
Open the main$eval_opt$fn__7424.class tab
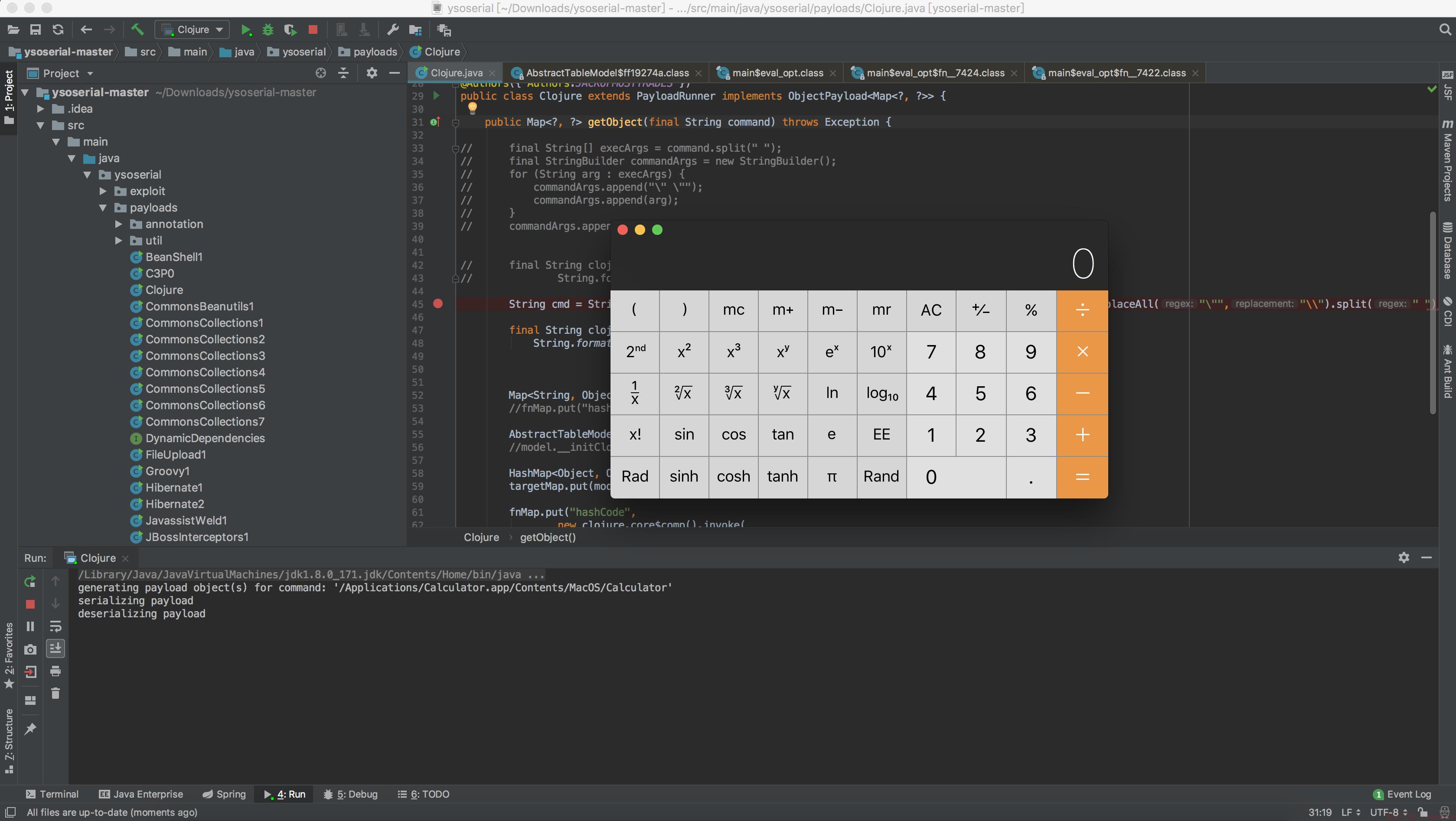(935, 73)
